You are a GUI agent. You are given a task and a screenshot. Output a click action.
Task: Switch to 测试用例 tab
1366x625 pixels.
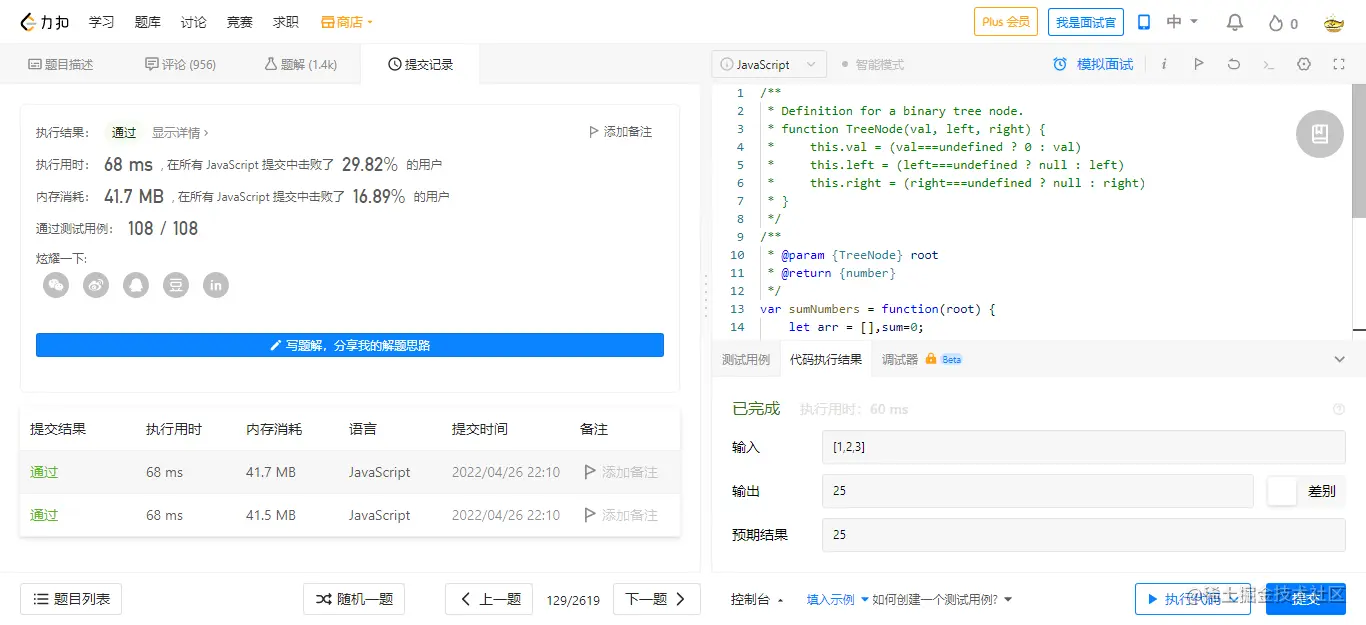click(x=746, y=359)
